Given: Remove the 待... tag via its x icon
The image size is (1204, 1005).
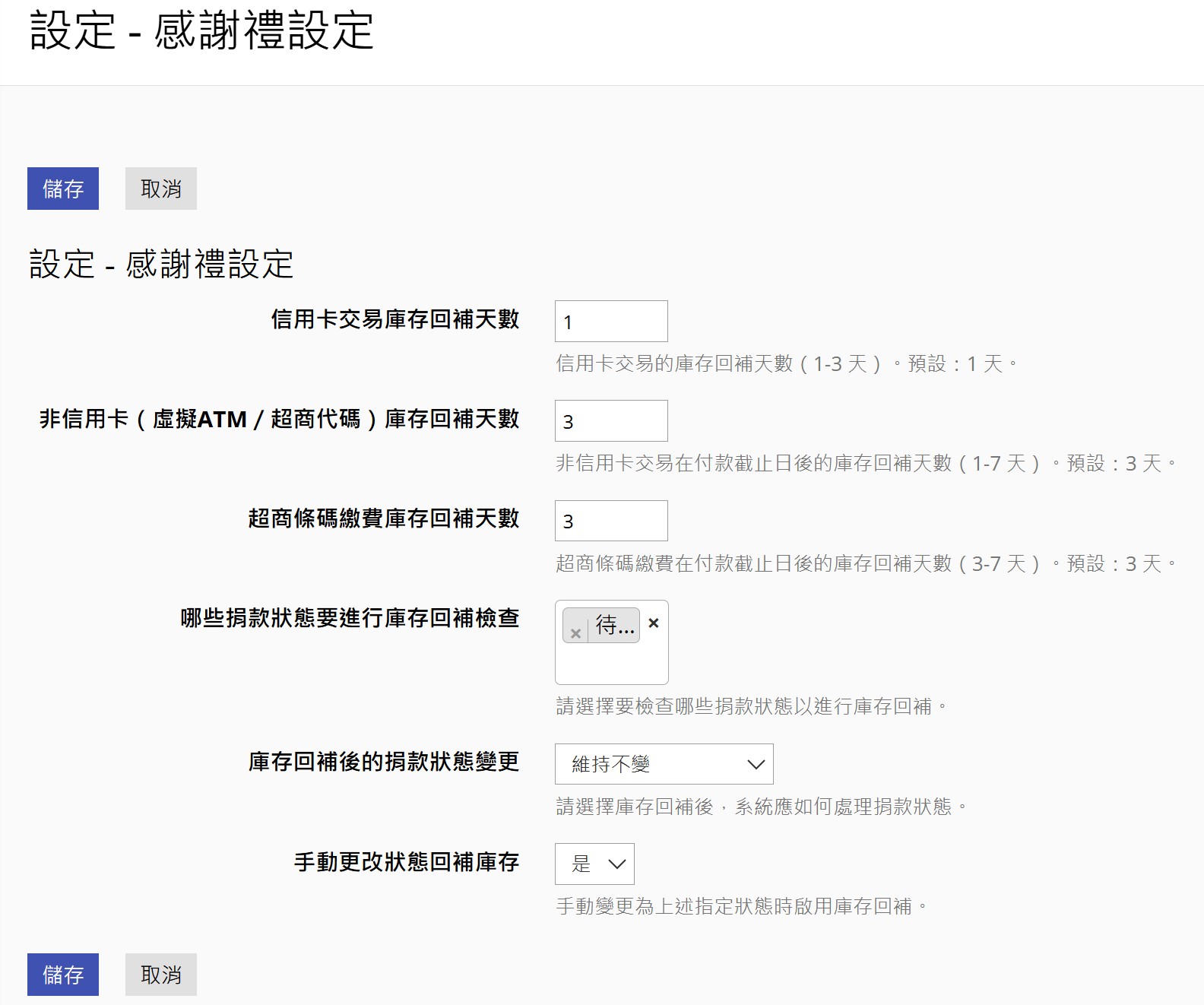Looking at the screenshot, I should click(575, 632).
